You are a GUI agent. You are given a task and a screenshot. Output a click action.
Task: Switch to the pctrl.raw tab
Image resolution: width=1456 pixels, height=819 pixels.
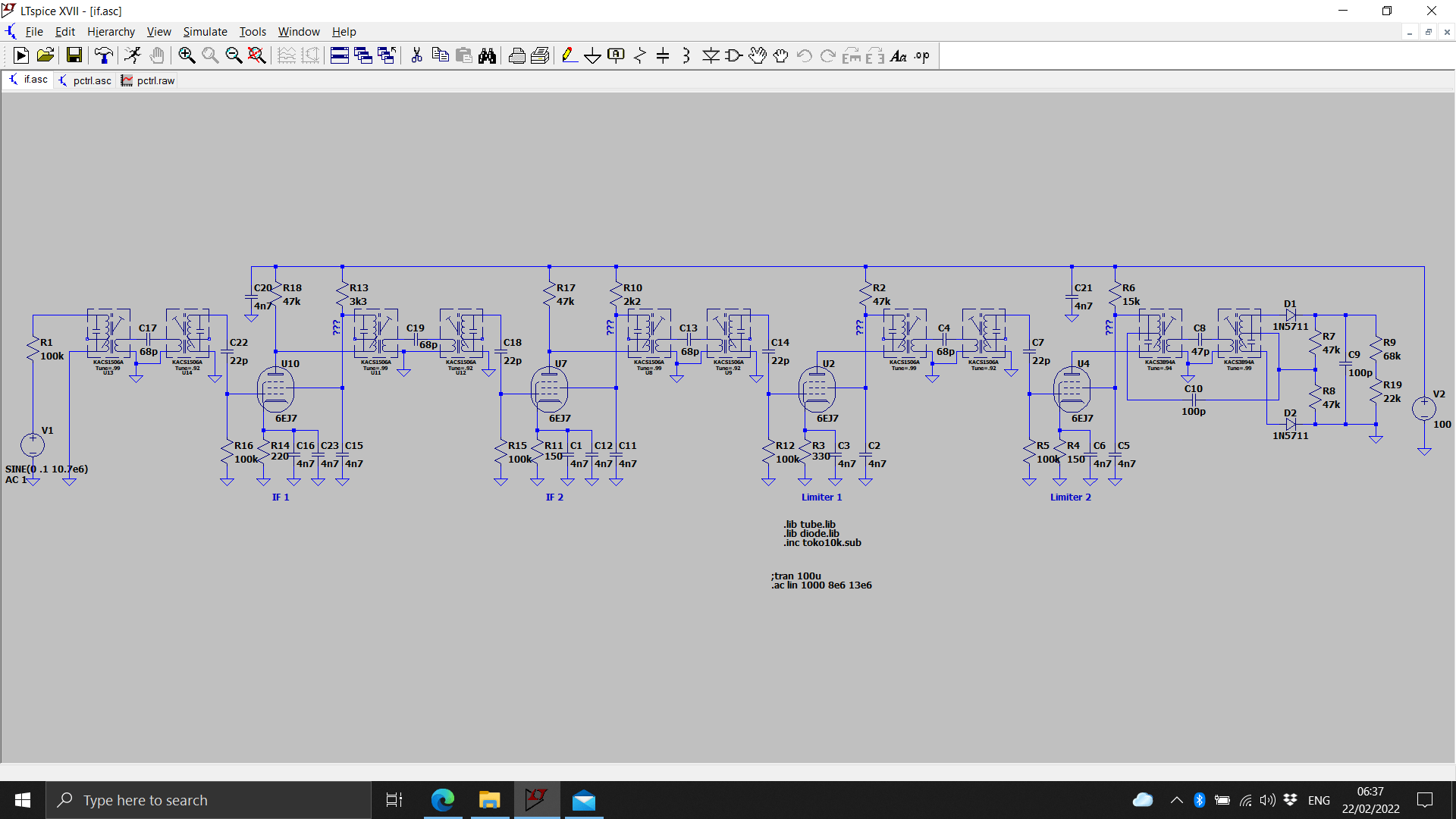pyautogui.click(x=148, y=80)
